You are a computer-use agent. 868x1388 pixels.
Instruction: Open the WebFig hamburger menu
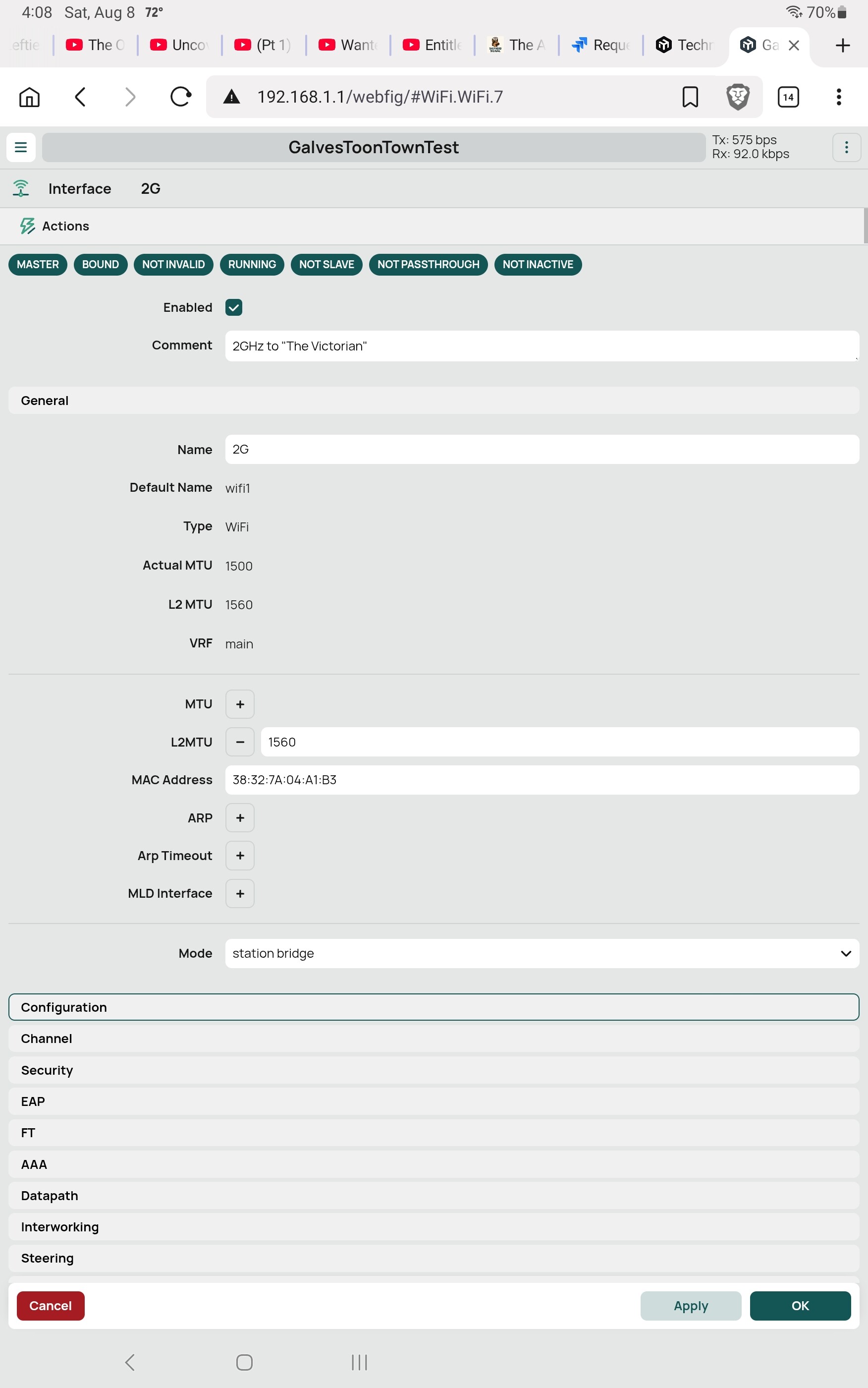pyautogui.click(x=21, y=147)
